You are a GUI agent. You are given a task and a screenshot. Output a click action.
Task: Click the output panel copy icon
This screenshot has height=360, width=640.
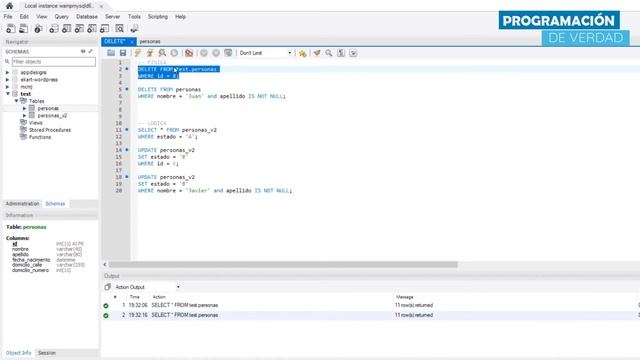[107, 287]
